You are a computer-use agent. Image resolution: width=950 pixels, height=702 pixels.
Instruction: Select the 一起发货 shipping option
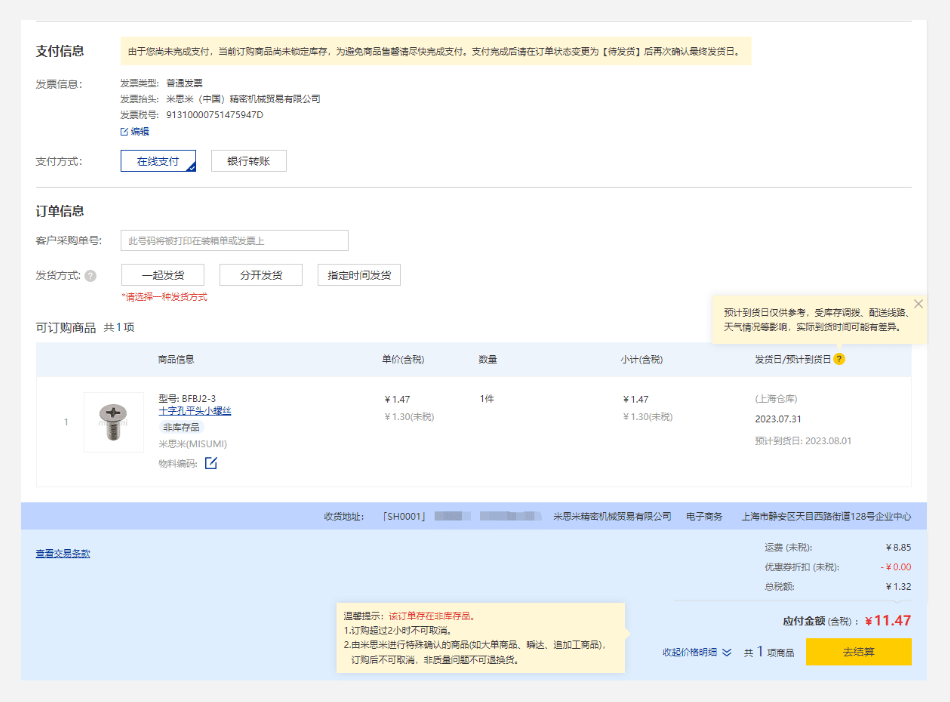click(x=162, y=275)
